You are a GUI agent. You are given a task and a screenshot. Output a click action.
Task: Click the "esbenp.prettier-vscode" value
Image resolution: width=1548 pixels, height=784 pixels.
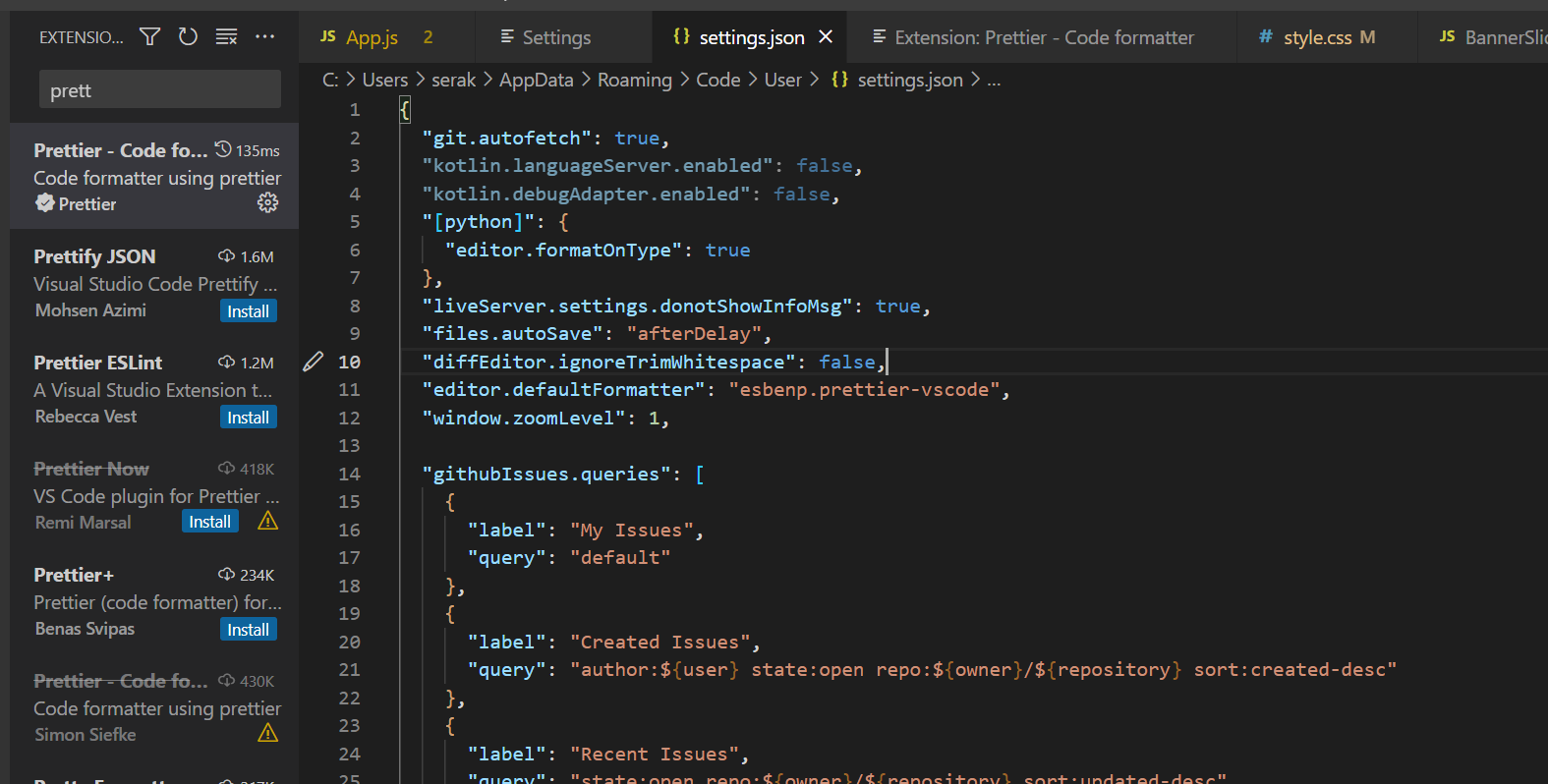(864, 389)
